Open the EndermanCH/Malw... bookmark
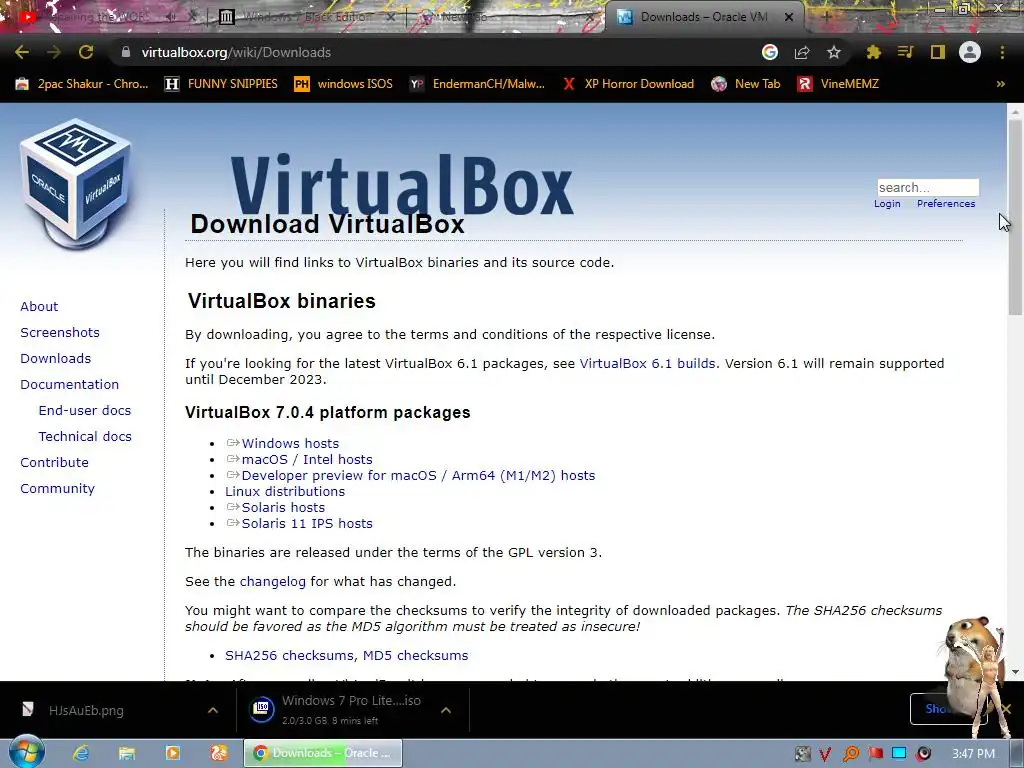The width and height of the screenshot is (1024, 768). 477,84
